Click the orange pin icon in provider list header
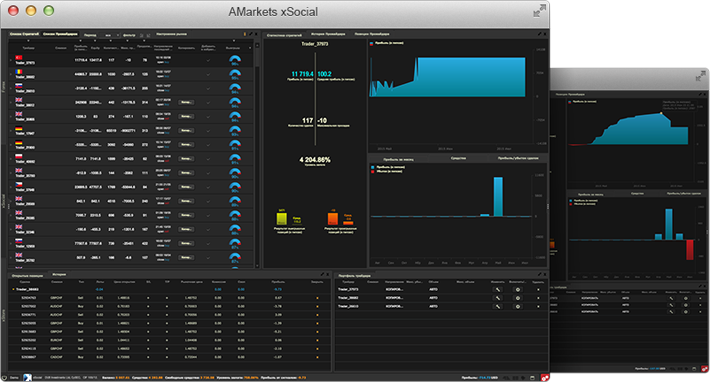Viewport: 710px width, 382px height. (x=245, y=34)
